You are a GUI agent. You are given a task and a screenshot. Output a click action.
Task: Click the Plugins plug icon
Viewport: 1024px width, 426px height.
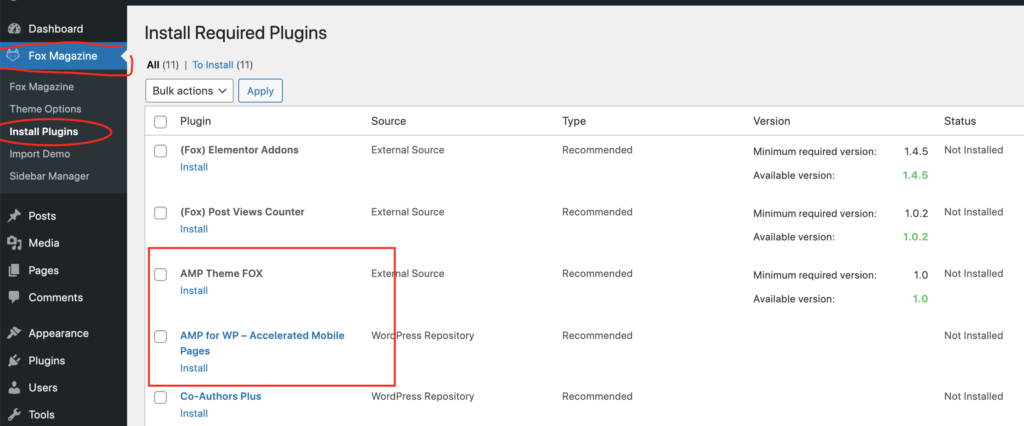point(14,361)
